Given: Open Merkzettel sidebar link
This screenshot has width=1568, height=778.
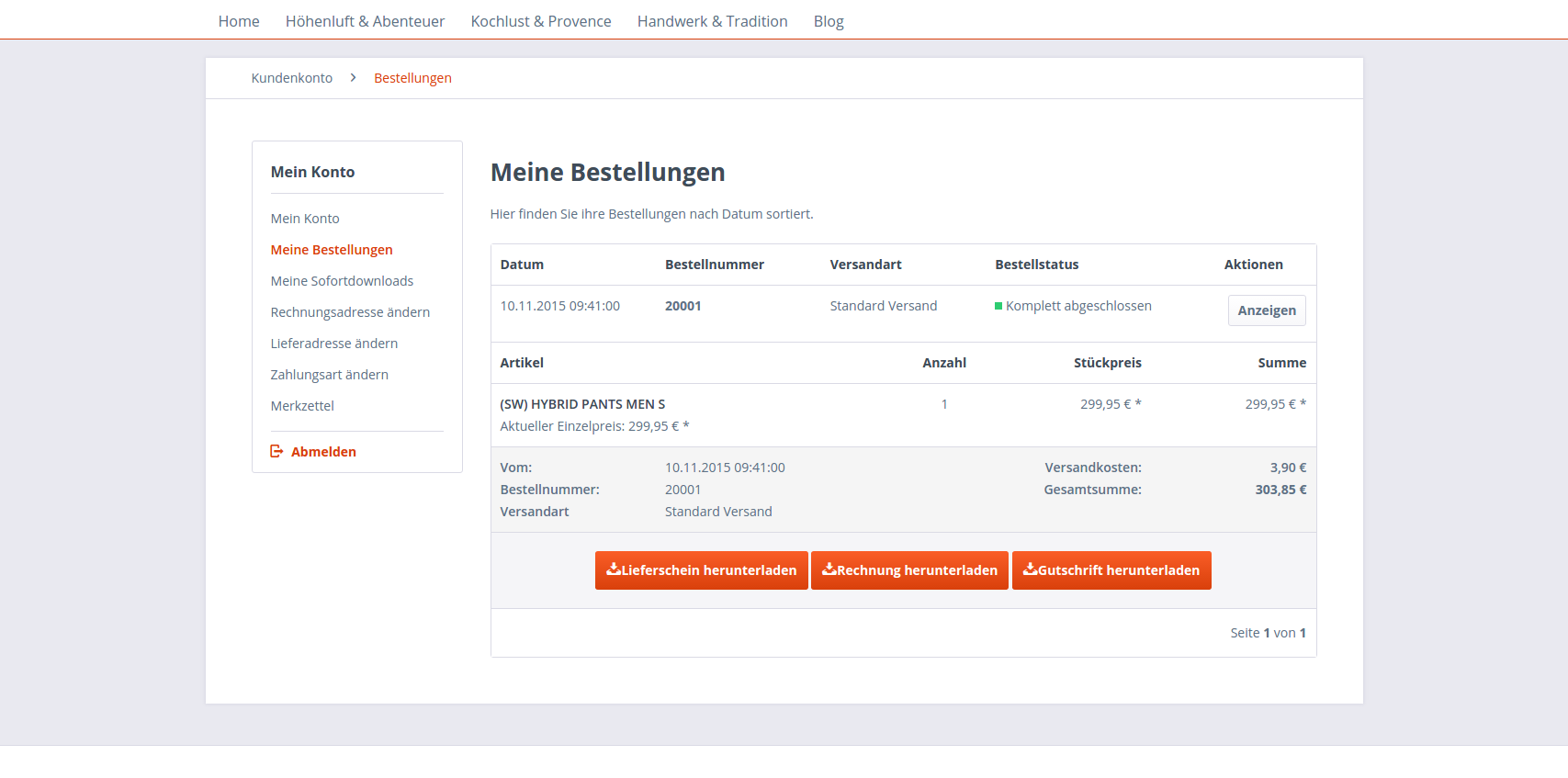Looking at the screenshot, I should tap(302, 406).
